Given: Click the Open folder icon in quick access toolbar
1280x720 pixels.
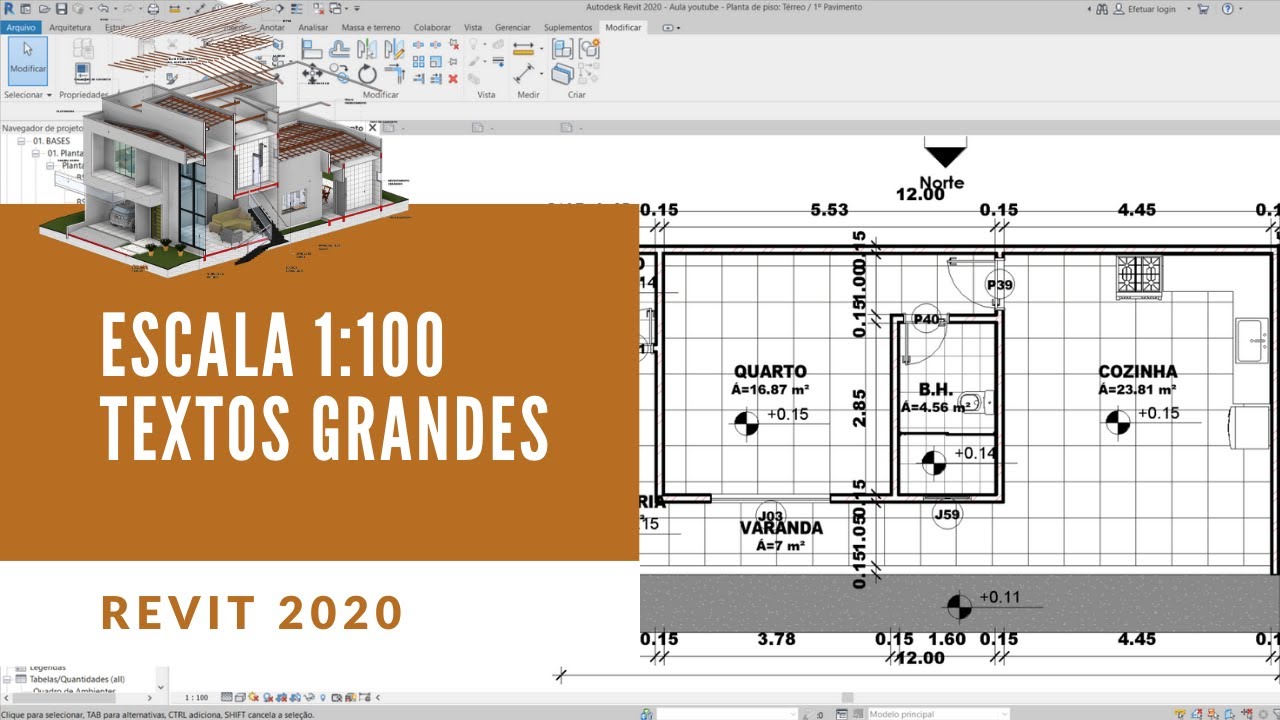Looking at the screenshot, I should pos(44,9).
